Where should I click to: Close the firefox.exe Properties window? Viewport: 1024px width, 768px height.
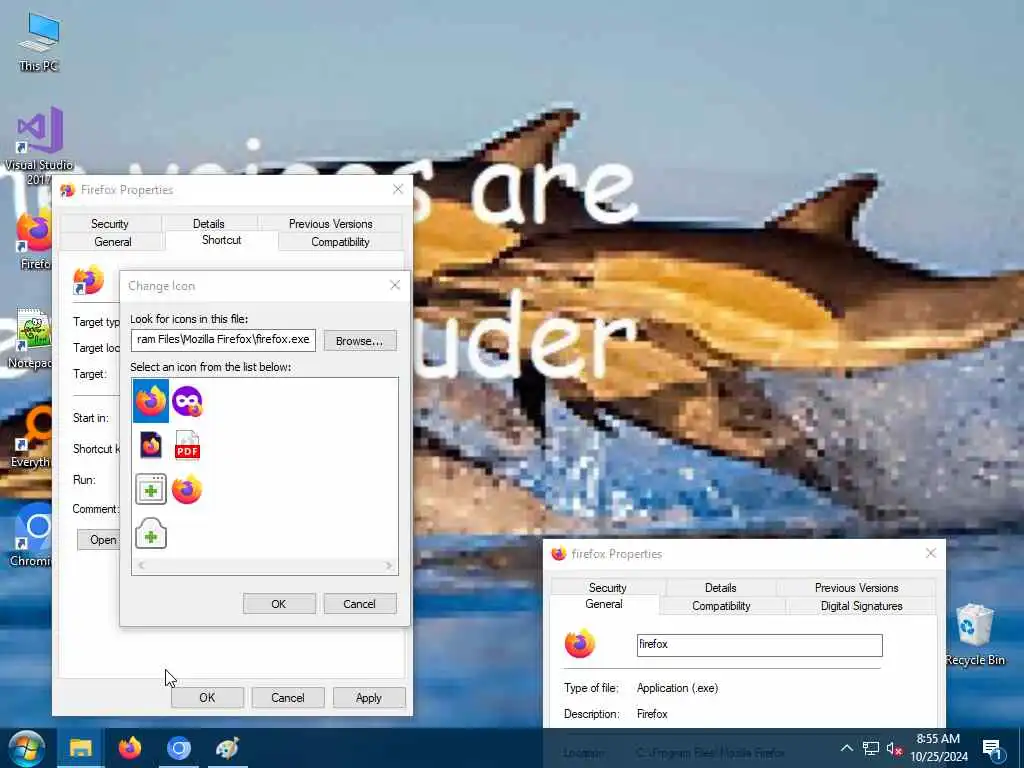(x=931, y=553)
